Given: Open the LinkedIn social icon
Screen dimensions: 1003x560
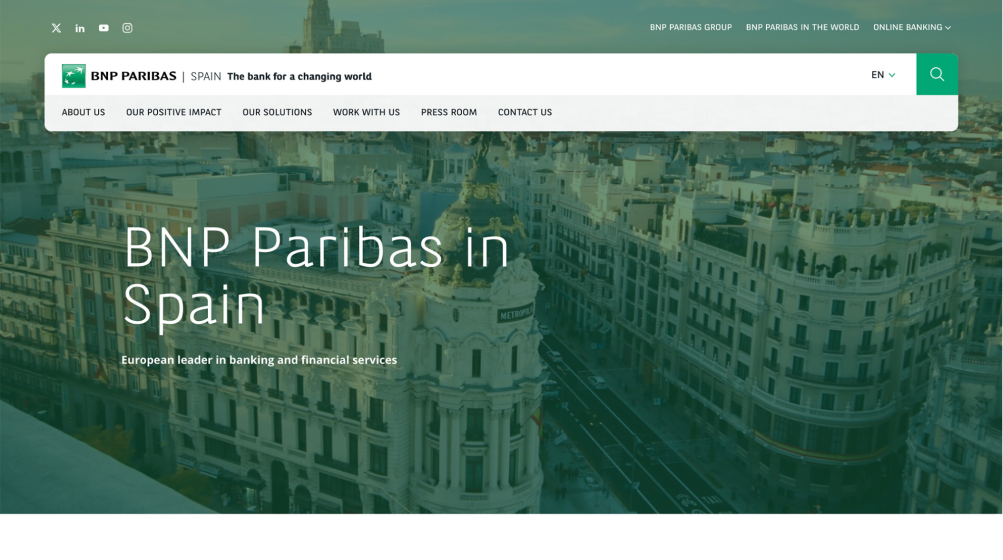Looking at the screenshot, I should 80,28.
